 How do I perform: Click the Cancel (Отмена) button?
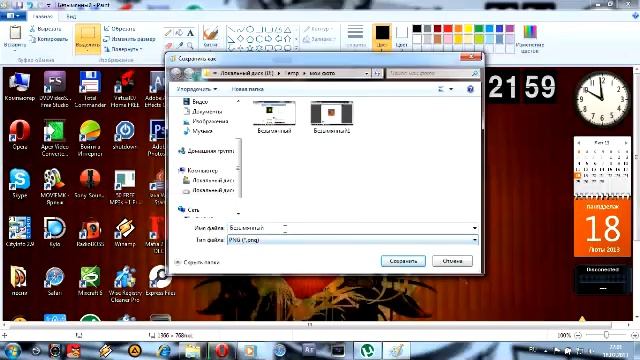452,261
